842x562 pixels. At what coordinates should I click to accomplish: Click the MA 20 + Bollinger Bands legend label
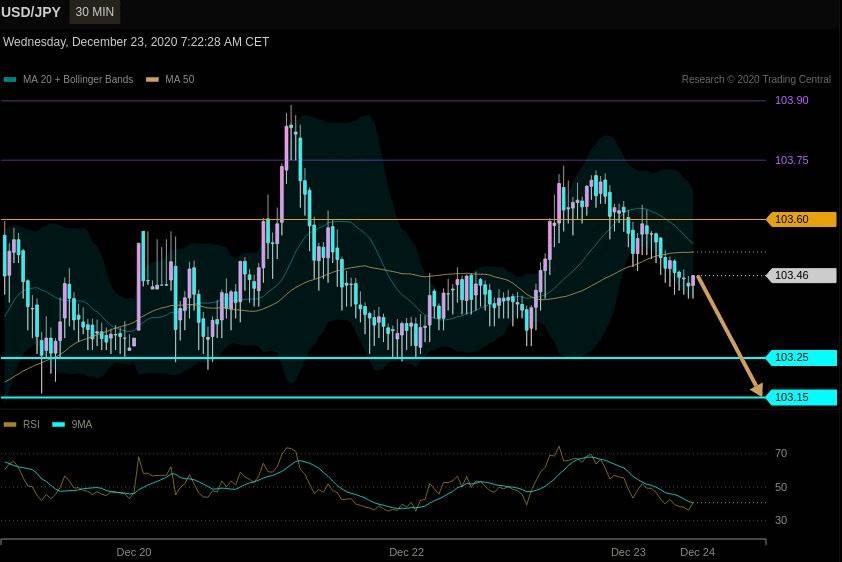tap(78, 79)
